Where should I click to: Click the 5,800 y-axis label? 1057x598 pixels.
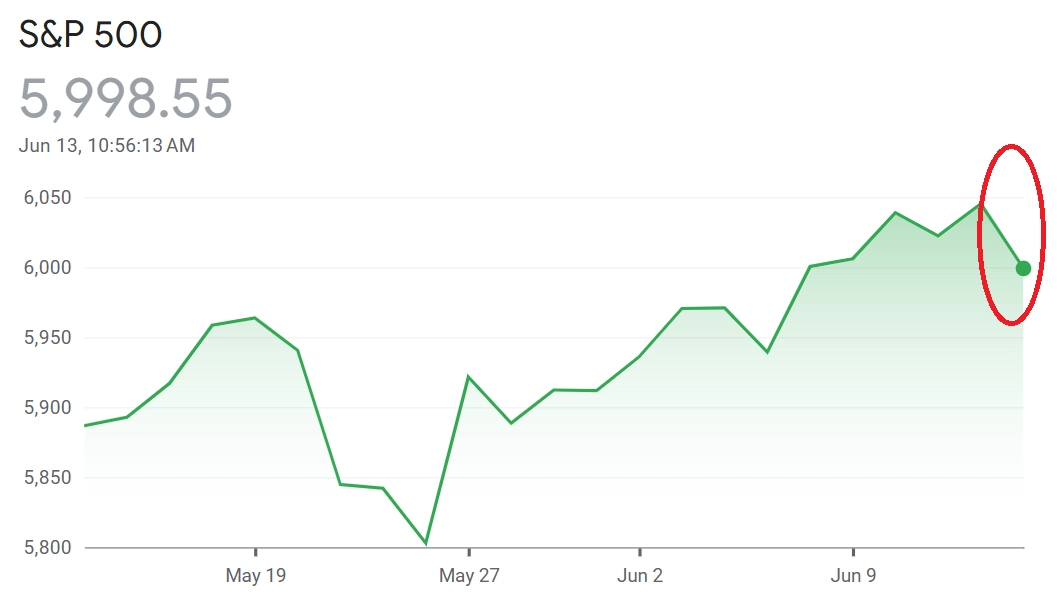point(47,547)
